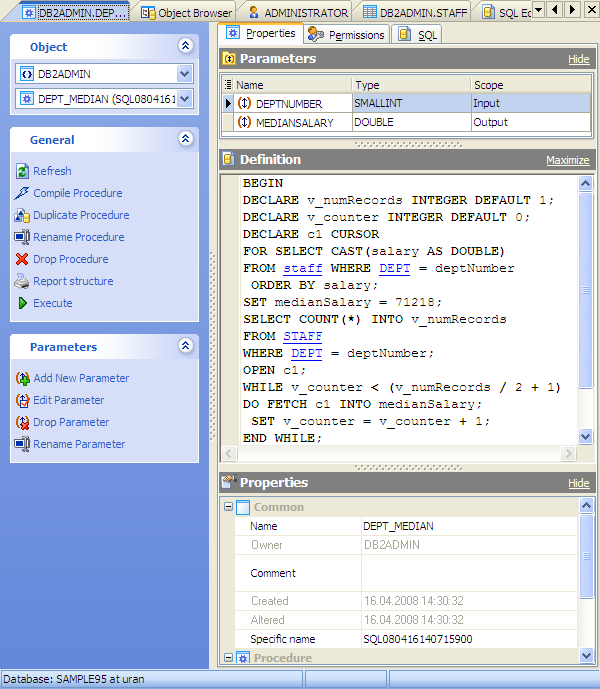Screen dimensions: 600x689
Task: Collapse the Common properties group
Action: pyautogui.click(x=227, y=507)
